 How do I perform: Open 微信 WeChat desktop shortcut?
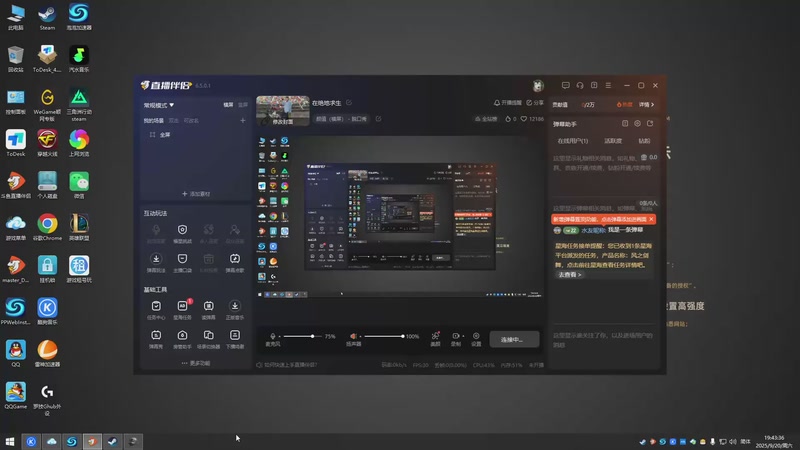coord(79,186)
